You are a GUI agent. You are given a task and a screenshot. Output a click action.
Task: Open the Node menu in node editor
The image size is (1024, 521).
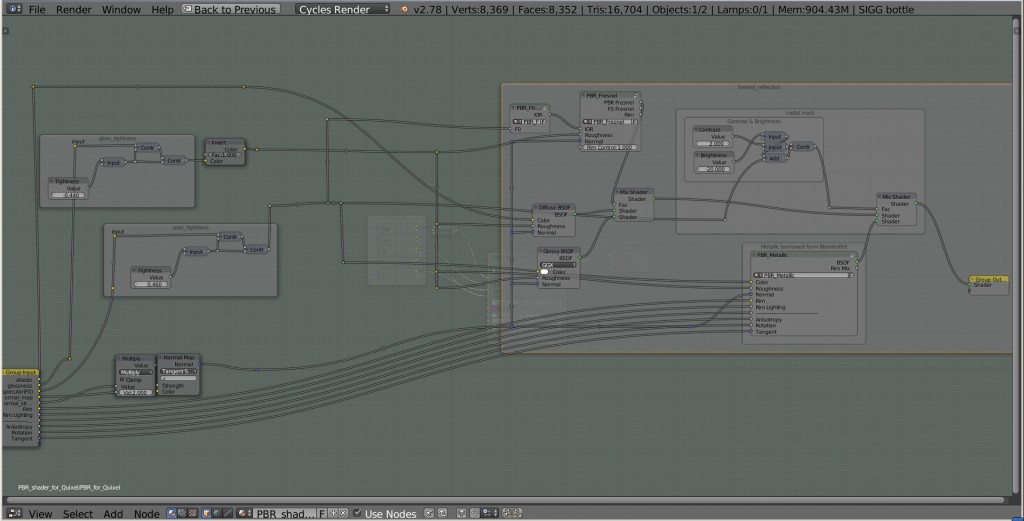146,513
